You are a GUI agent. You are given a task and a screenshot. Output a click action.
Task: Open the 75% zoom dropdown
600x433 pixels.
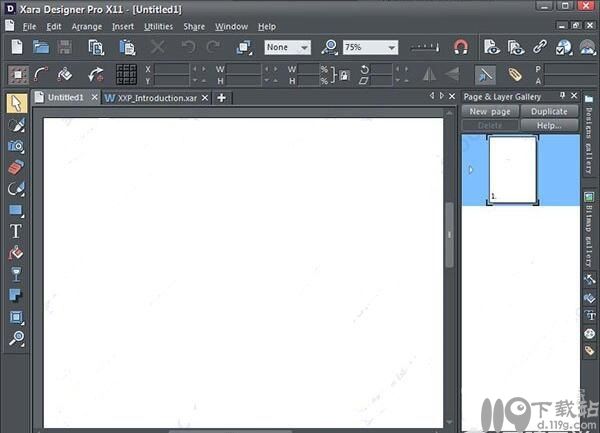coord(370,47)
